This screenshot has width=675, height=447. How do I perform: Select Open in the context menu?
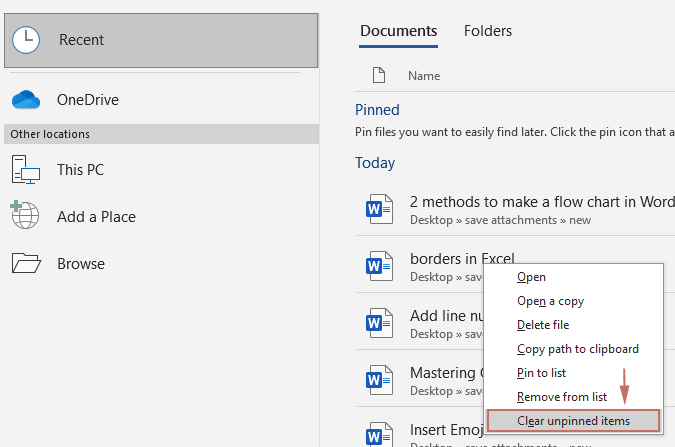click(x=531, y=277)
